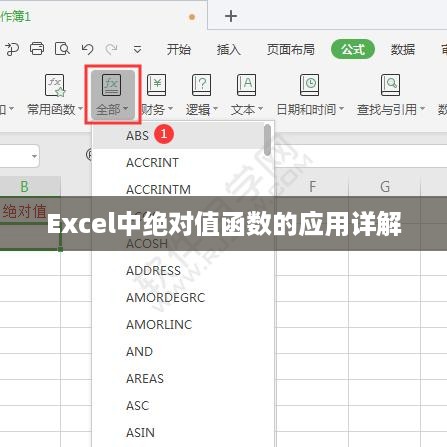The width and height of the screenshot is (447, 447).
Task: Select column F header
Action: pyautogui.click(x=312, y=186)
